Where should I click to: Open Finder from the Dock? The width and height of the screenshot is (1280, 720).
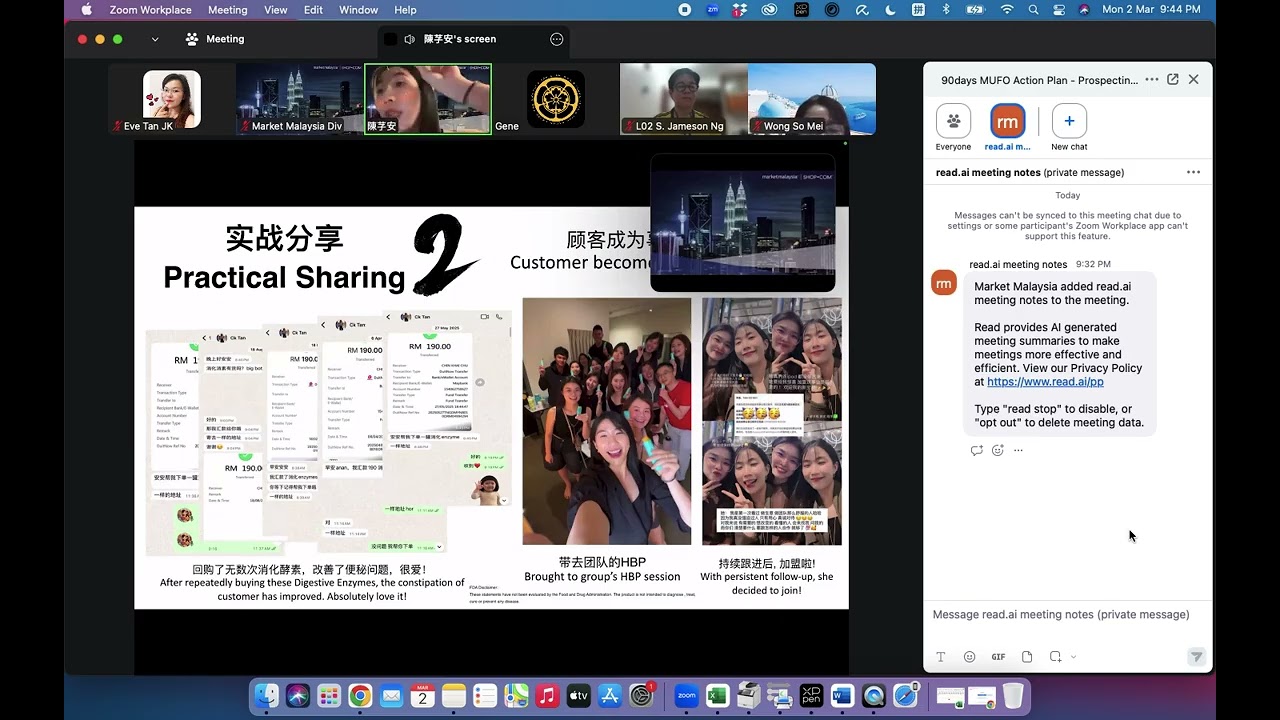click(266, 695)
